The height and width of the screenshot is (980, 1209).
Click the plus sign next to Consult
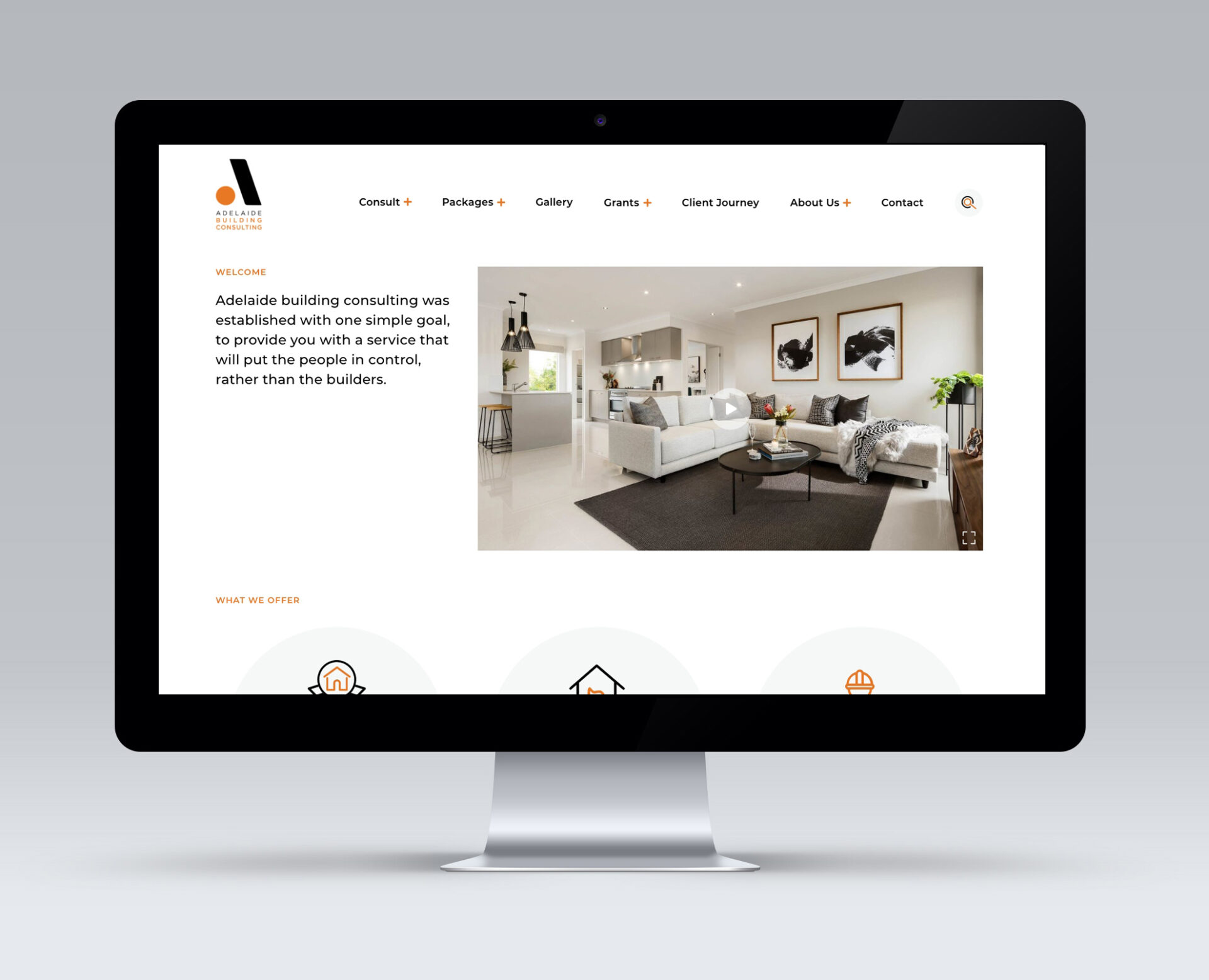408,201
